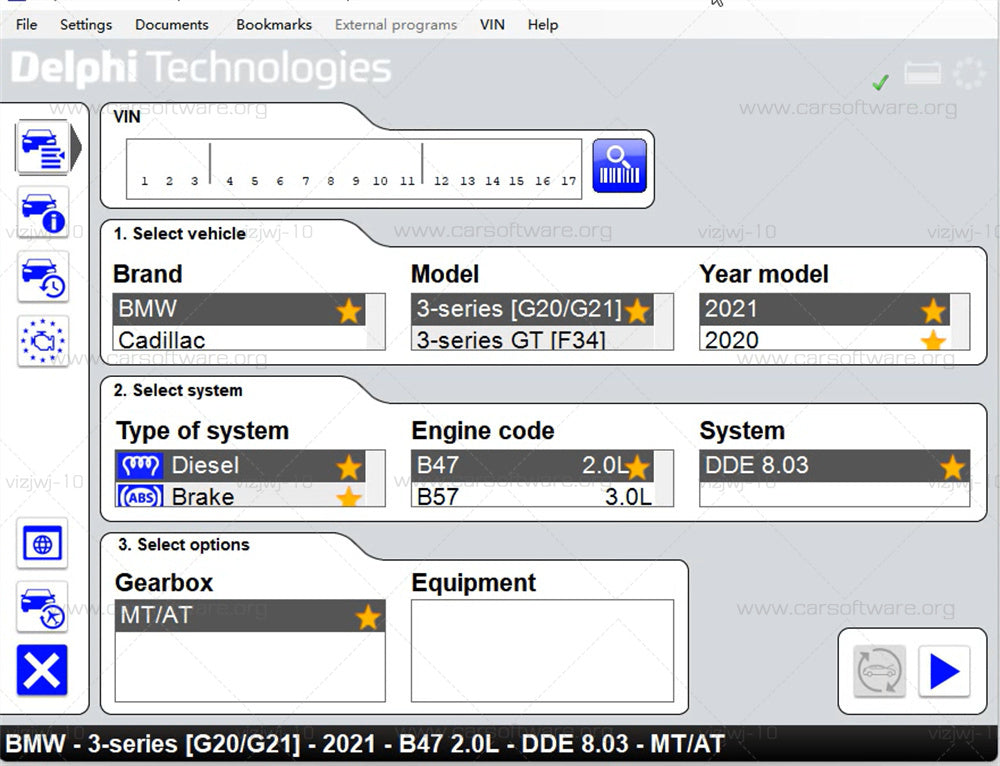Open the Documents menu
This screenshot has height=766, width=1000.
click(172, 24)
